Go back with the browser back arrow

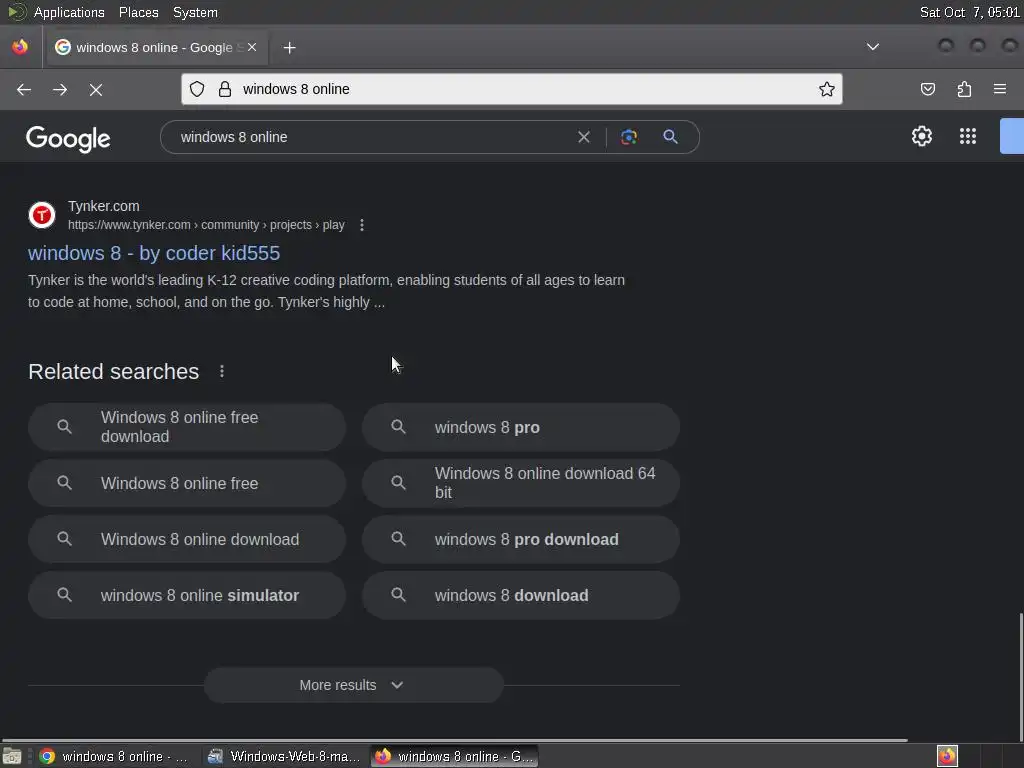(24, 89)
